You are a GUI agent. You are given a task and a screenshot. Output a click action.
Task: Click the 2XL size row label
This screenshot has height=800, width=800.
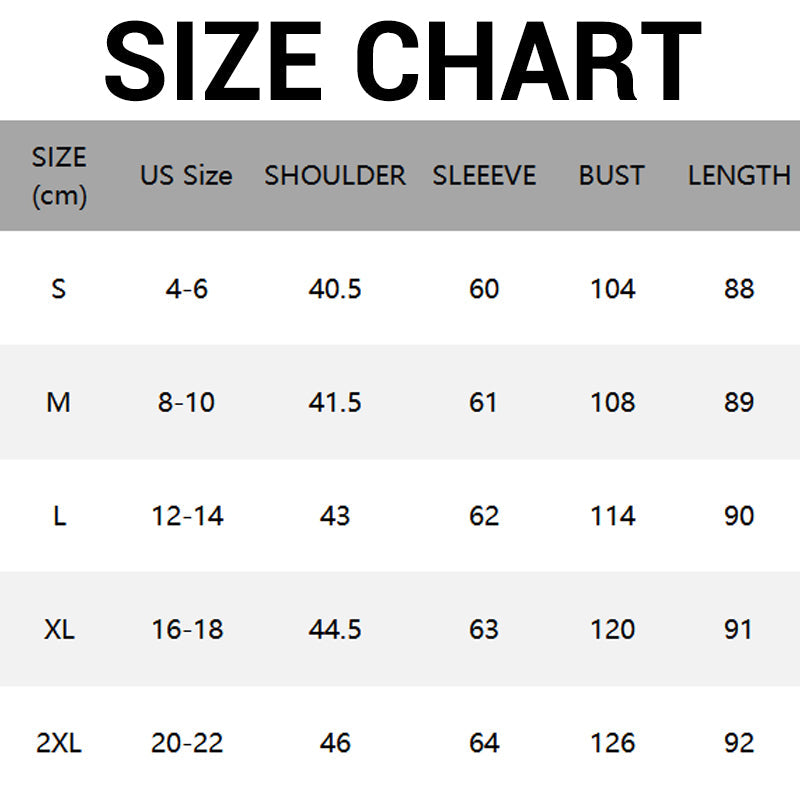click(59, 743)
